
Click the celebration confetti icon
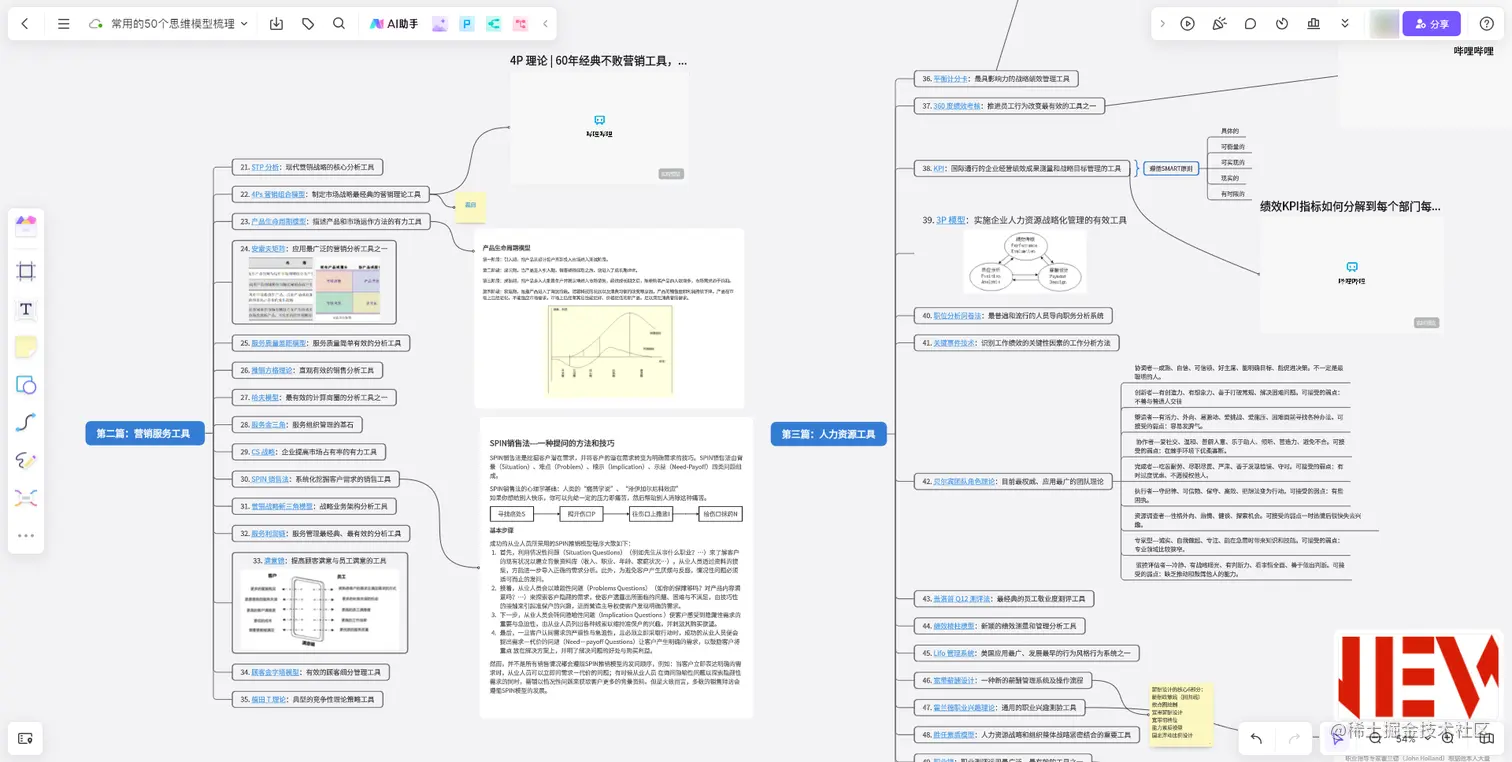(1219, 23)
